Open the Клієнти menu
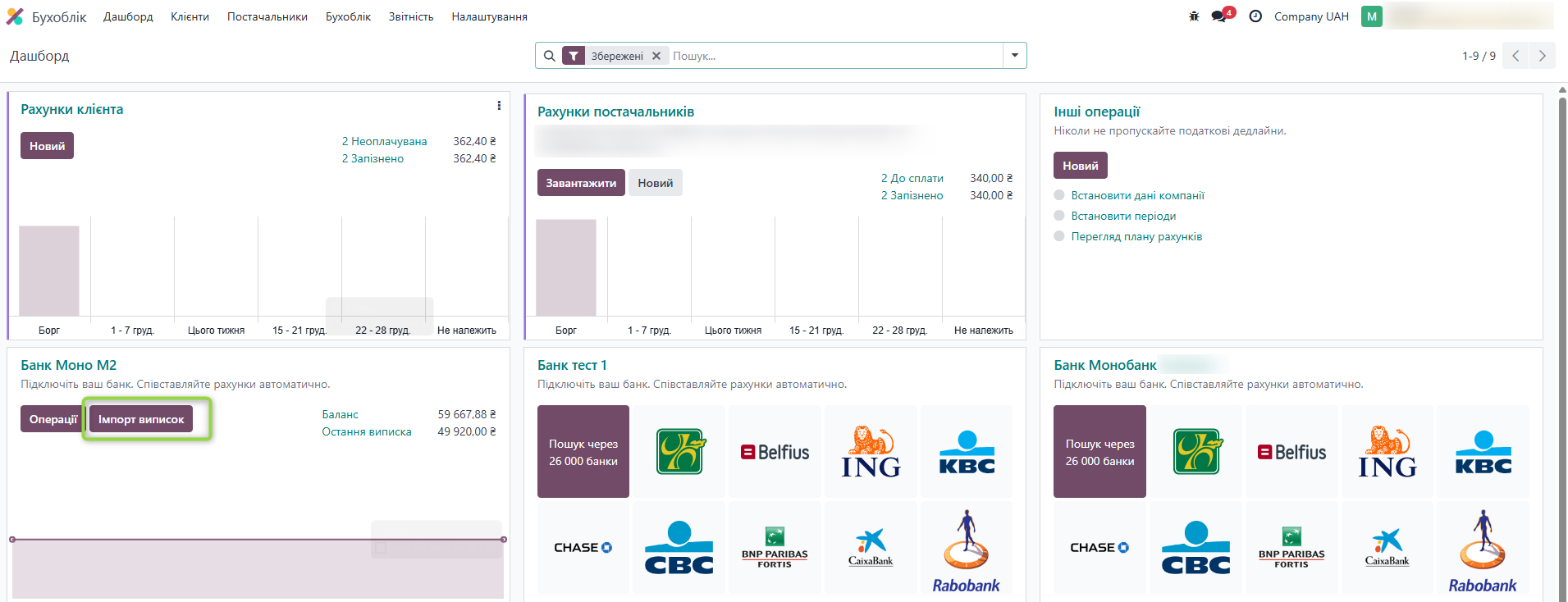 tap(190, 16)
